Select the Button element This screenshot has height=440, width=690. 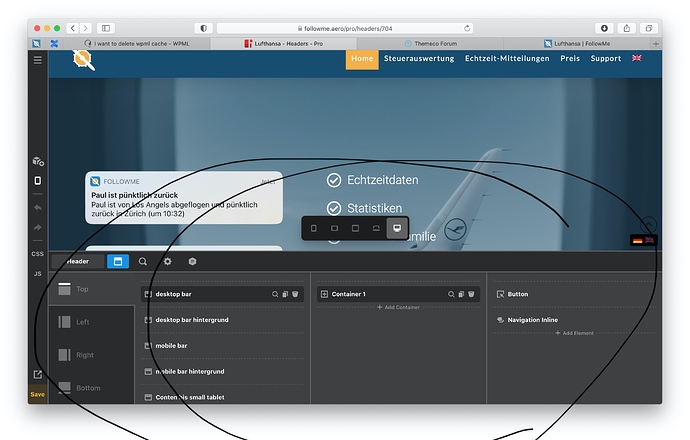click(x=574, y=294)
